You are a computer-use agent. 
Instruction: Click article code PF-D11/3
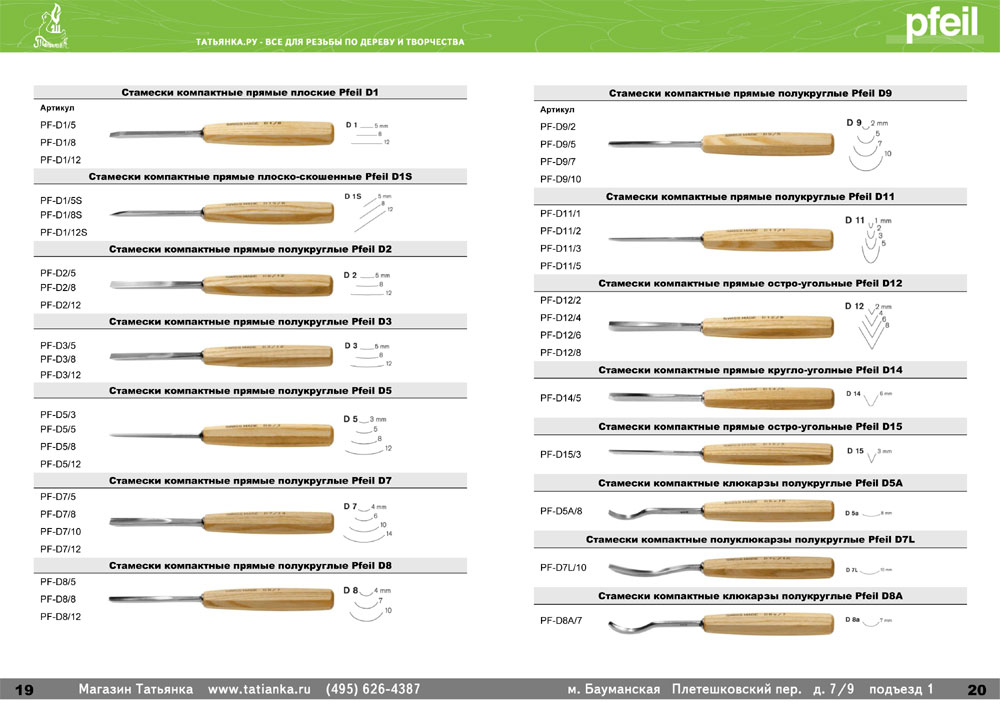(561, 248)
